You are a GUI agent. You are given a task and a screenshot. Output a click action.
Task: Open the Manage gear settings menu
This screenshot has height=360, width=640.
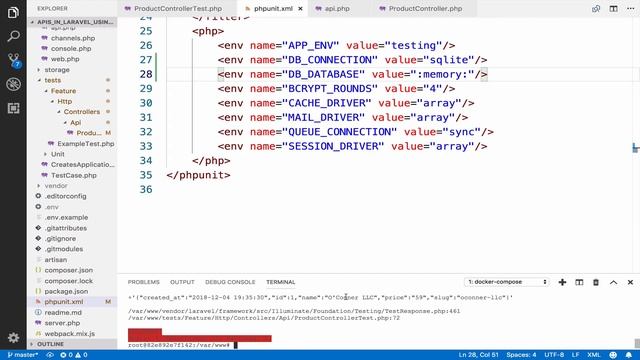click(13, 338)
